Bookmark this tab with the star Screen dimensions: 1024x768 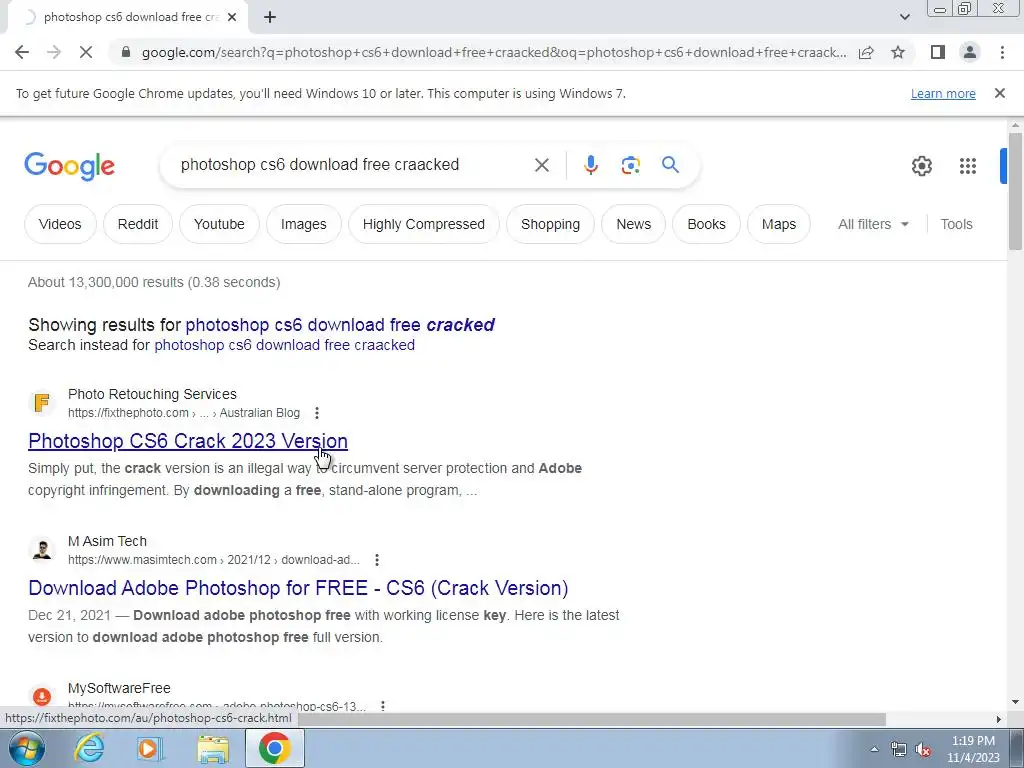(898, 52)
